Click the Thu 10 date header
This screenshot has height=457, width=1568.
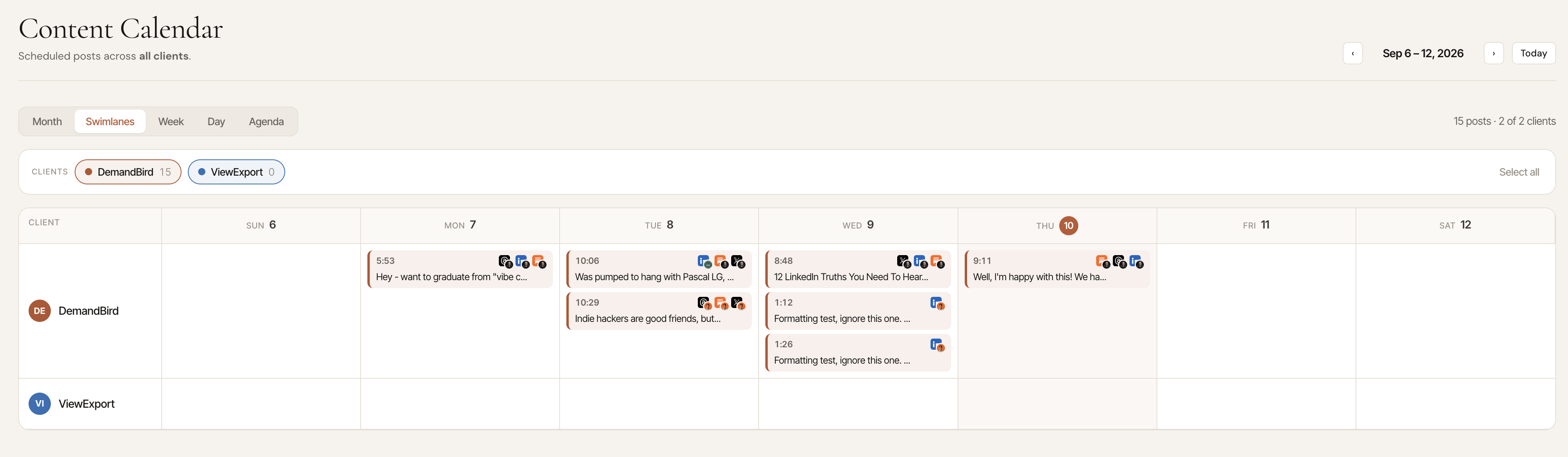pyautogui.click(x=1057, y=225)
